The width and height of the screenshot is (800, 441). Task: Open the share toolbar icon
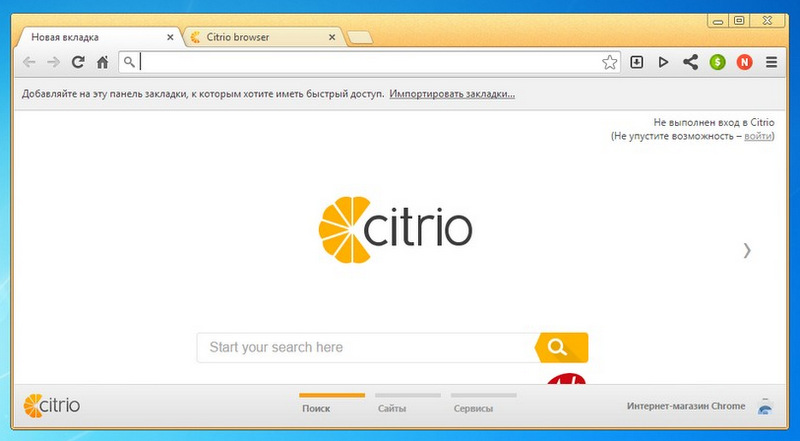[690, 62]
